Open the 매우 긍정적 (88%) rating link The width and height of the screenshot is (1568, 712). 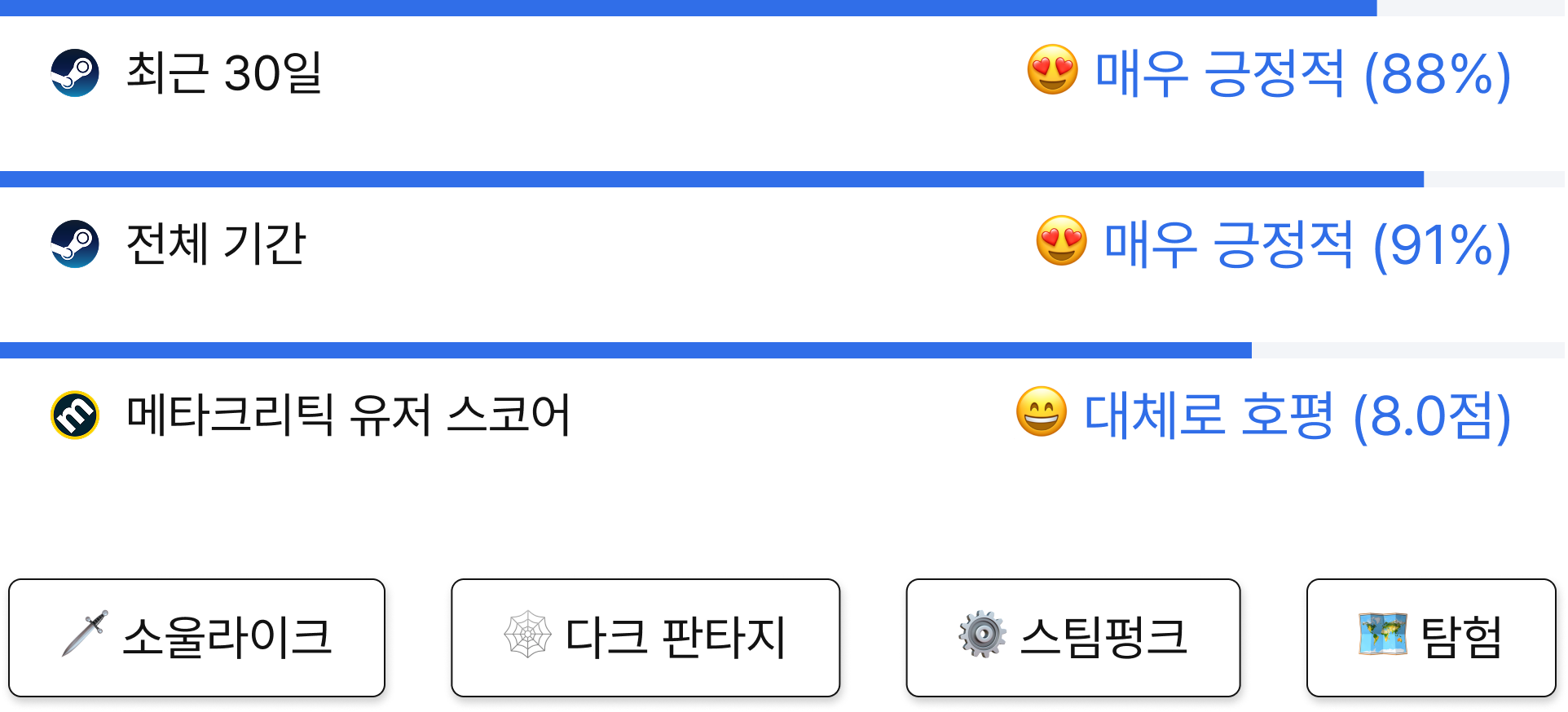1302,74
